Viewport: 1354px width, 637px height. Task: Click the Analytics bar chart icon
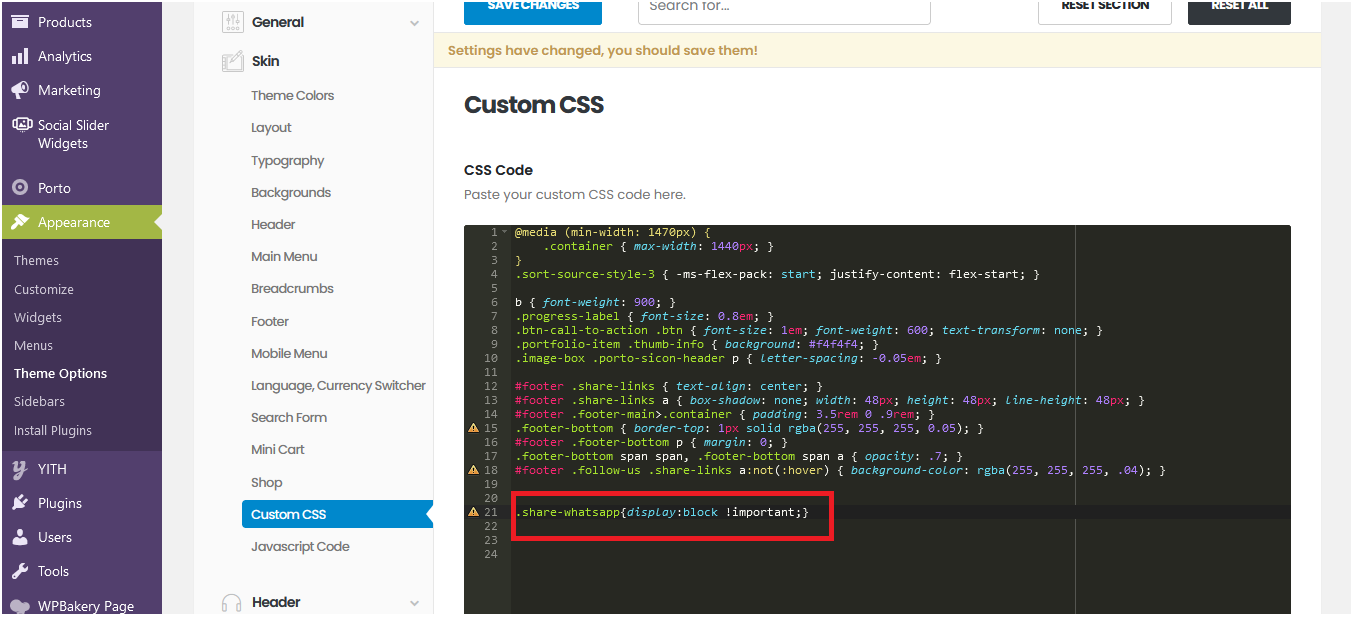click(20, 57)
